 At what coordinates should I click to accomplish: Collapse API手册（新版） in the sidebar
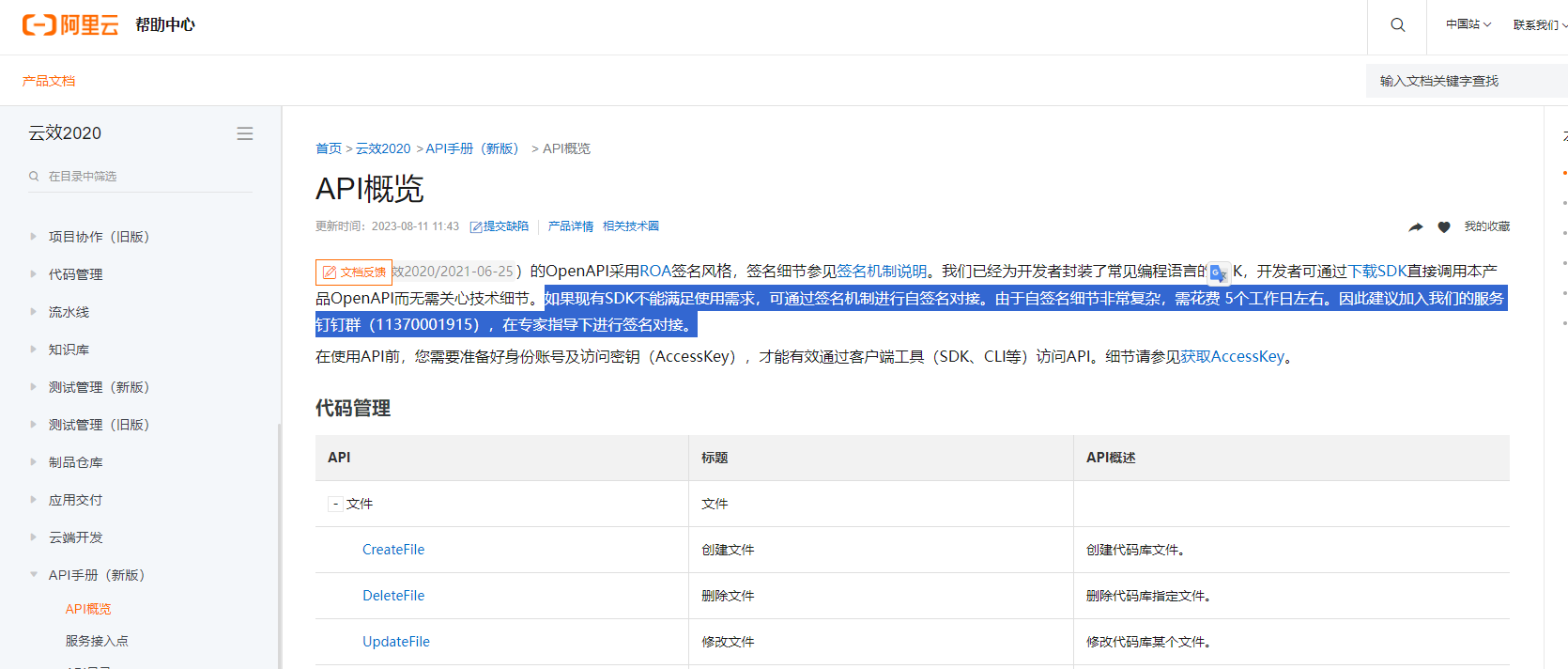click(x=34, y=575)
